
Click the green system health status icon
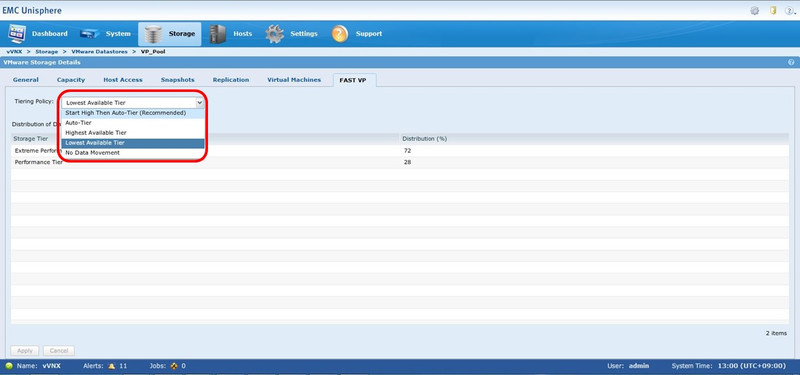click(9, 366)
